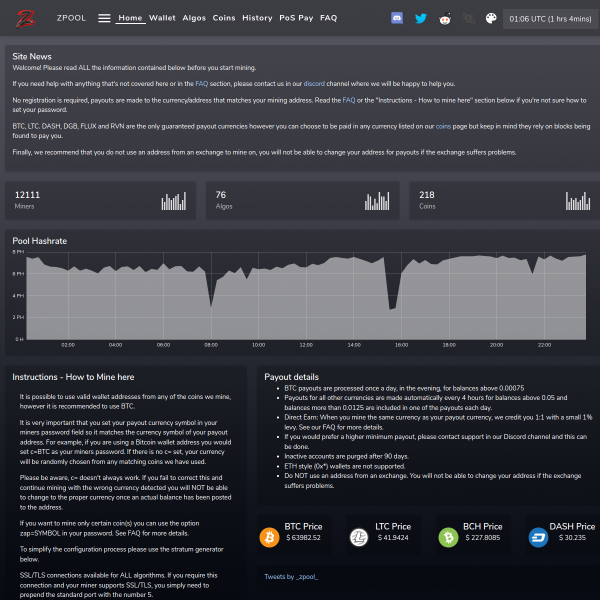Open the hamburger menu icon

click(x=104, y=18)
